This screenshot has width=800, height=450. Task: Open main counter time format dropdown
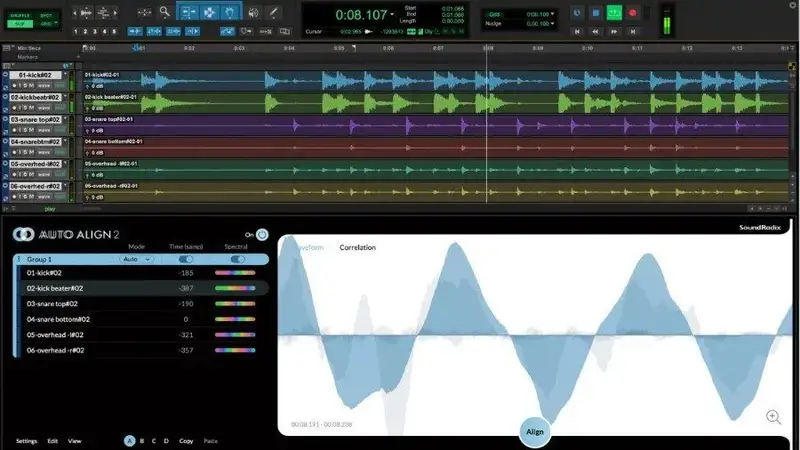coord(392,14)
